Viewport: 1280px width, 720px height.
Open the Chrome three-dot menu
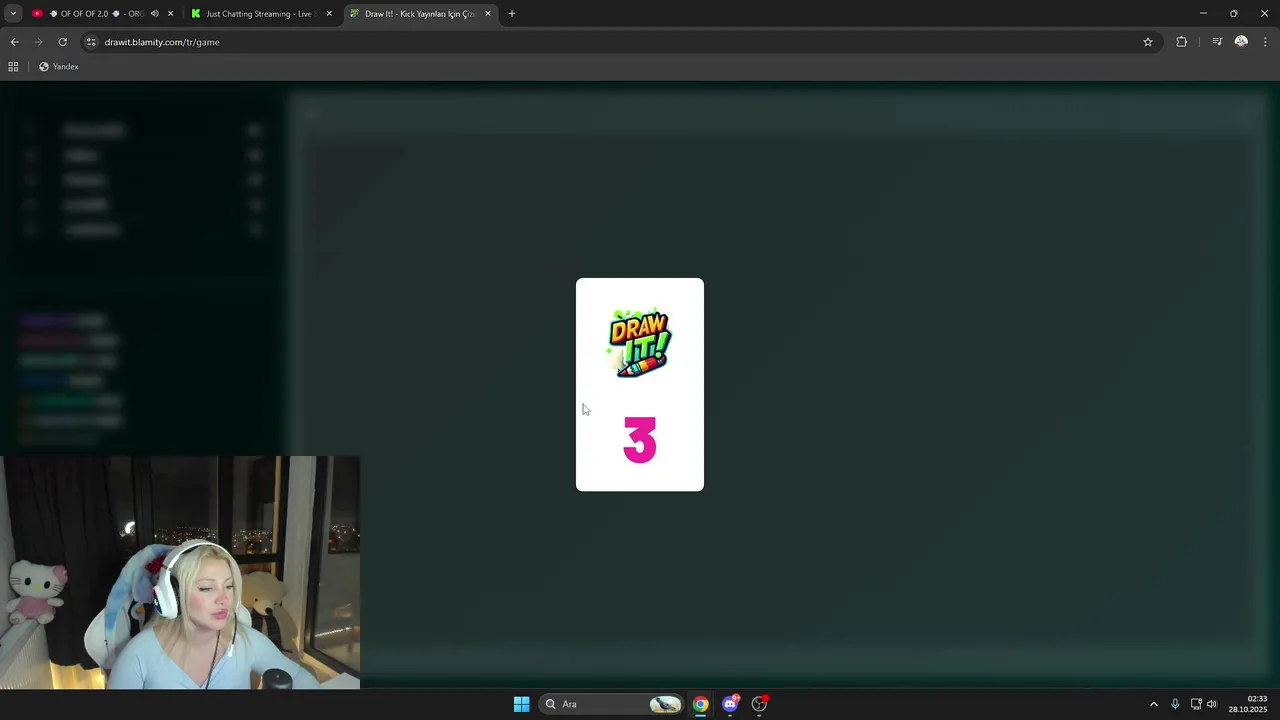coord(1265,42)
